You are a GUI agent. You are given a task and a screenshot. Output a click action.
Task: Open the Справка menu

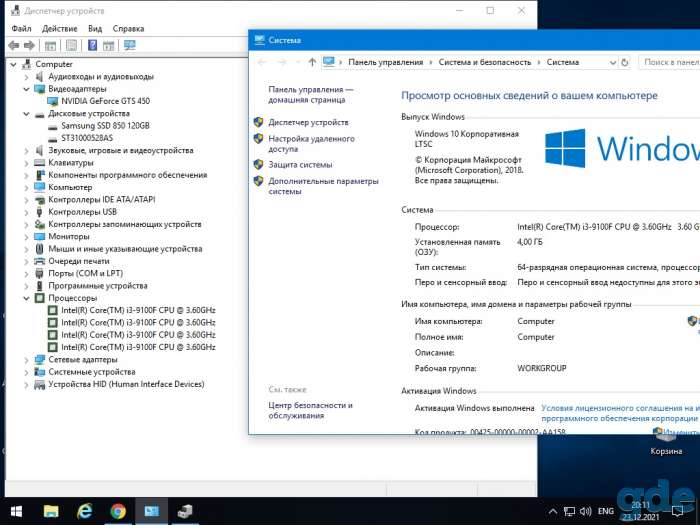128,29
